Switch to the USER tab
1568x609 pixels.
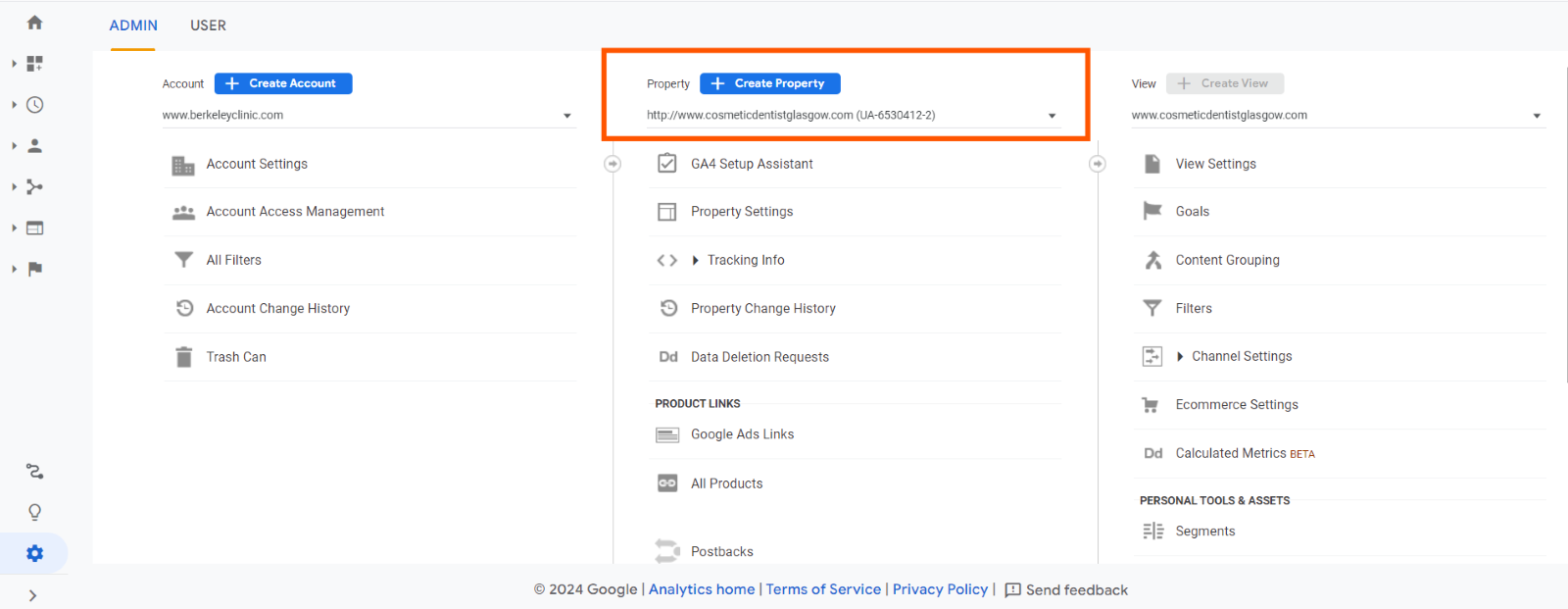click(x=208, y=25)
